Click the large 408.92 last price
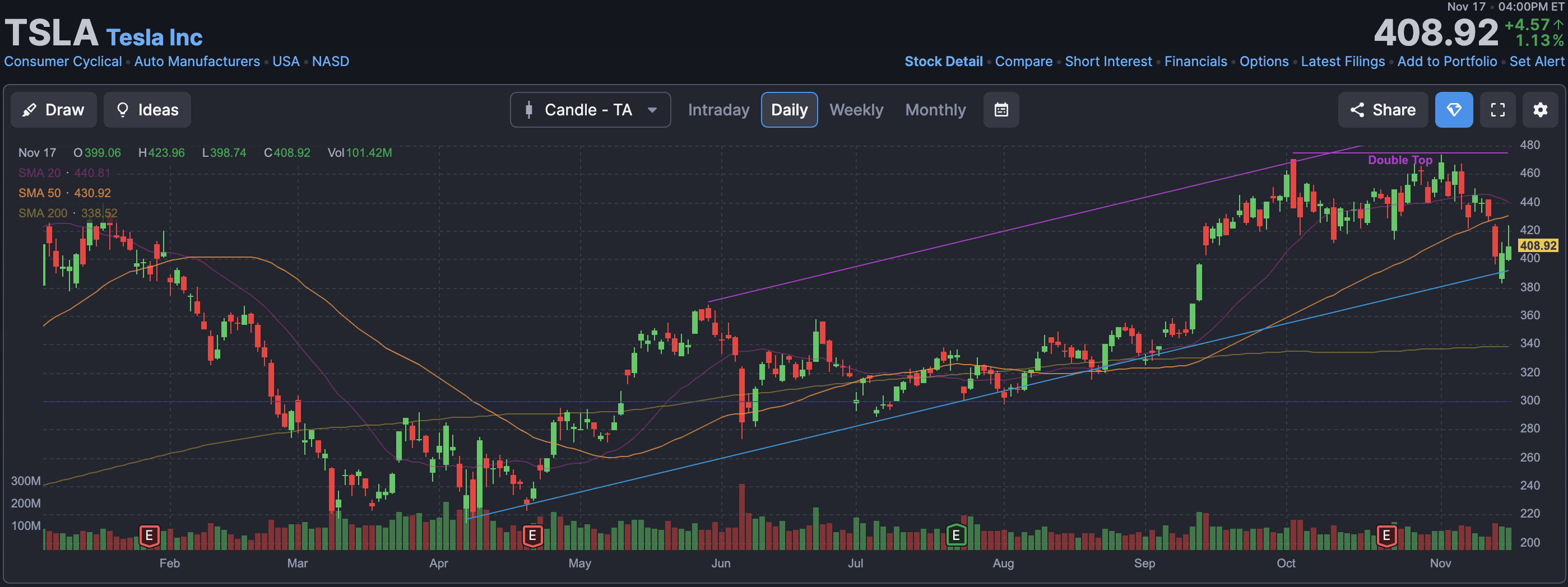The image size is (1568, 587). [x=1436, y=32]
